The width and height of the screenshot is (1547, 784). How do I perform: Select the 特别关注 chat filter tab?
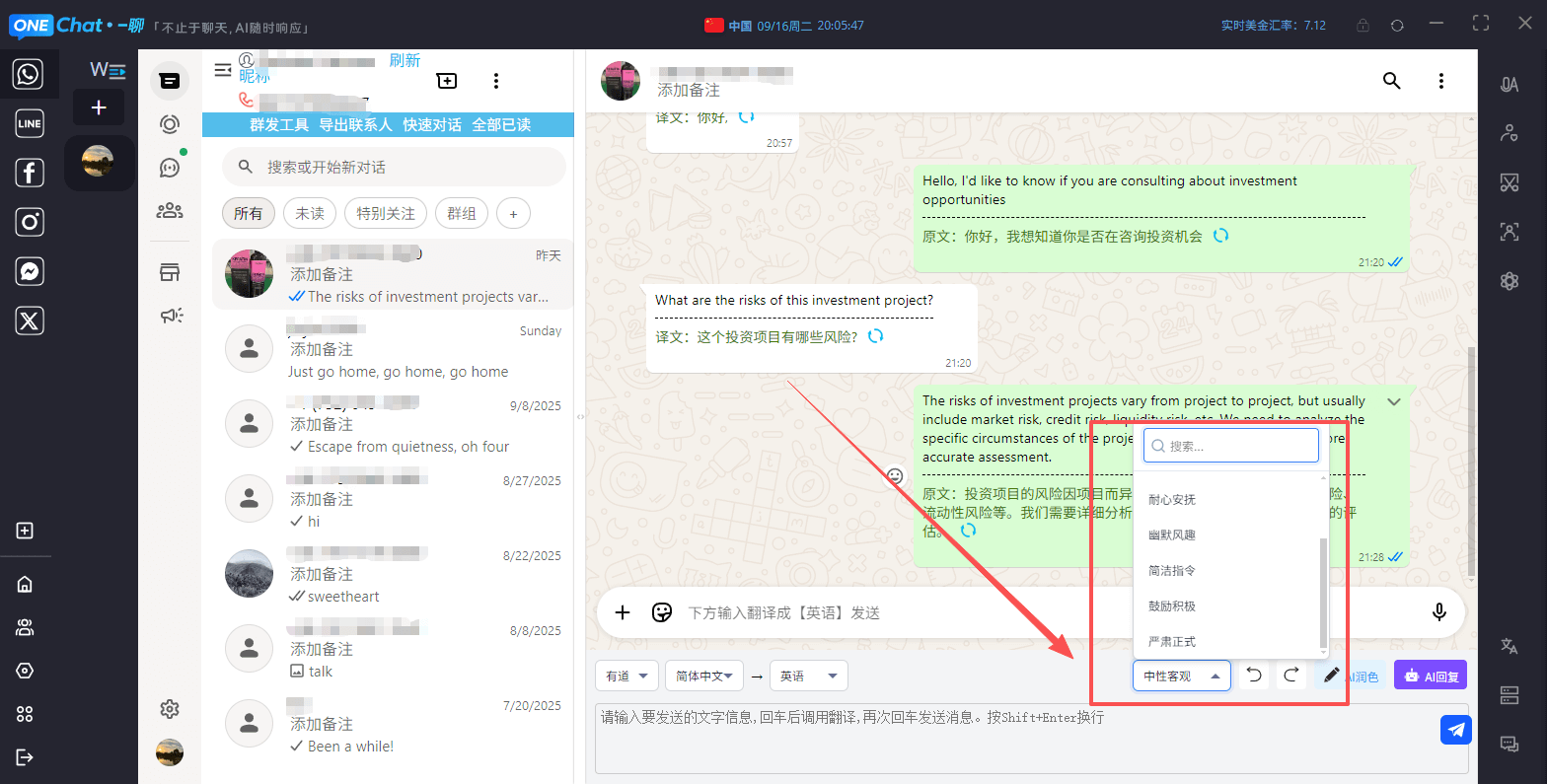(386, 213)
